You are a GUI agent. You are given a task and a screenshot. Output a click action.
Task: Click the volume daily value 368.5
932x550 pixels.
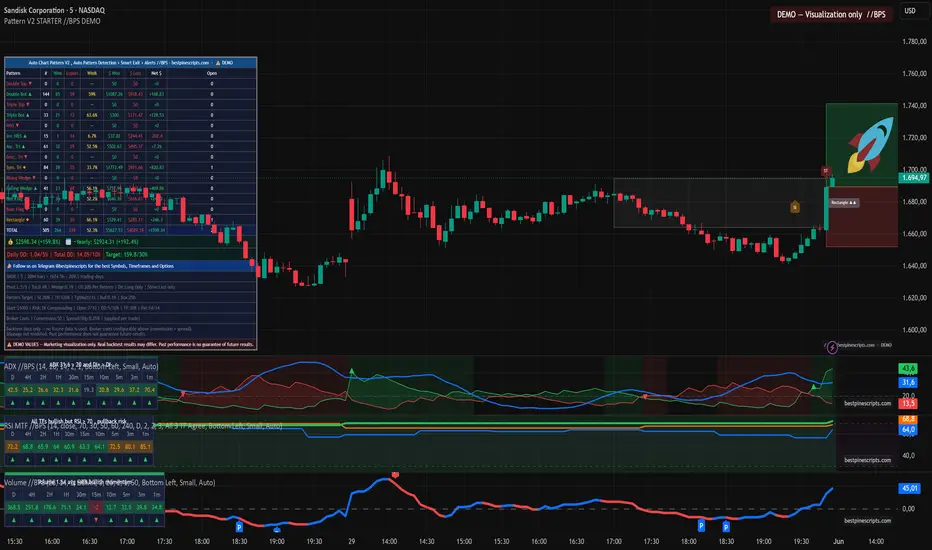point(14,507)
